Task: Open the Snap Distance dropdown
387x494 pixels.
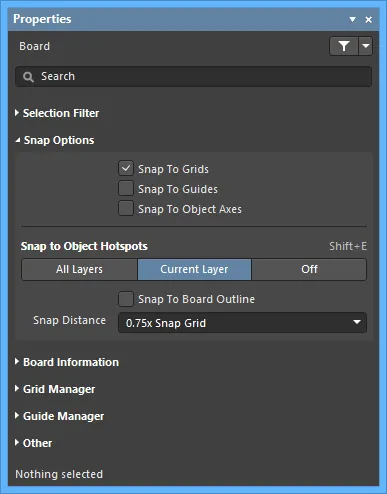Action: point(242,323)
